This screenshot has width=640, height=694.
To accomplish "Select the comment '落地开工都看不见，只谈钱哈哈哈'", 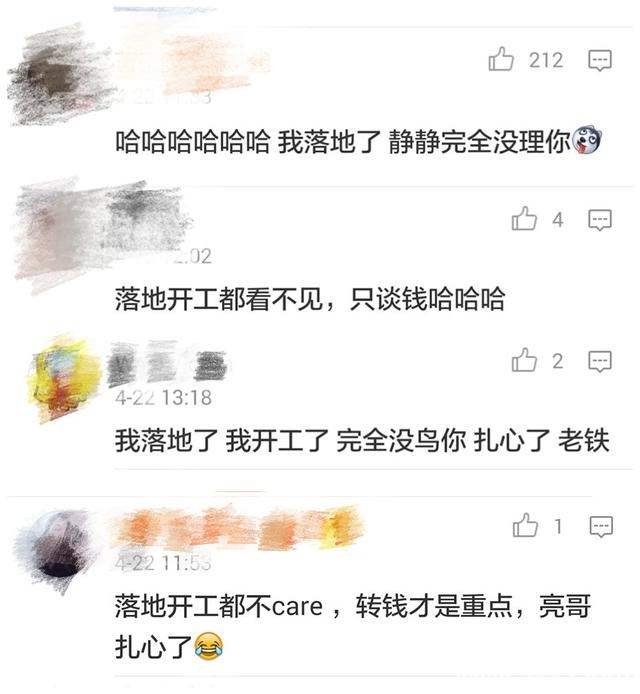I will click(310, 299).
